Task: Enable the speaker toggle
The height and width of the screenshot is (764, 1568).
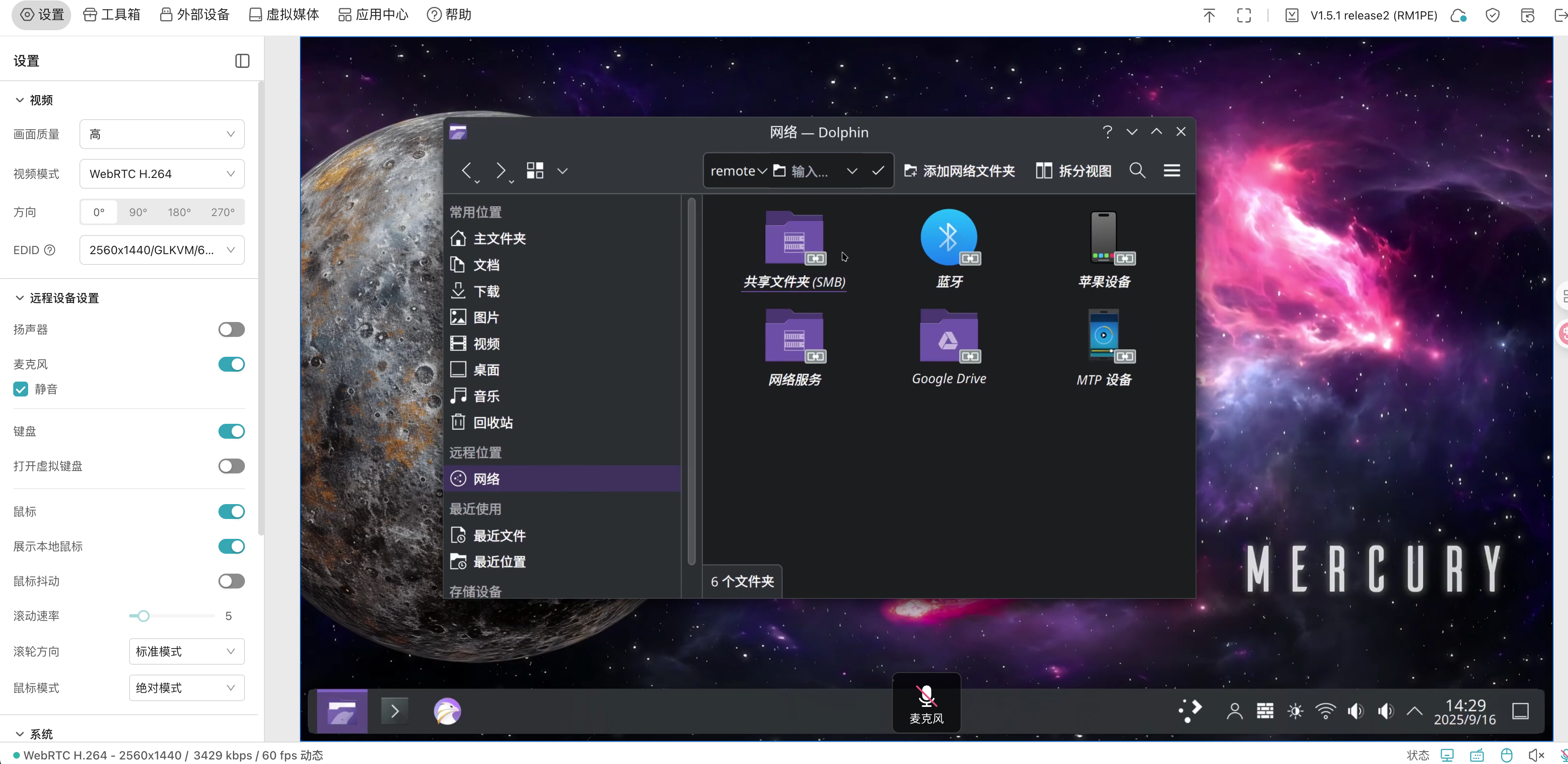Action: pyautogui.click(x=231, y=329)
